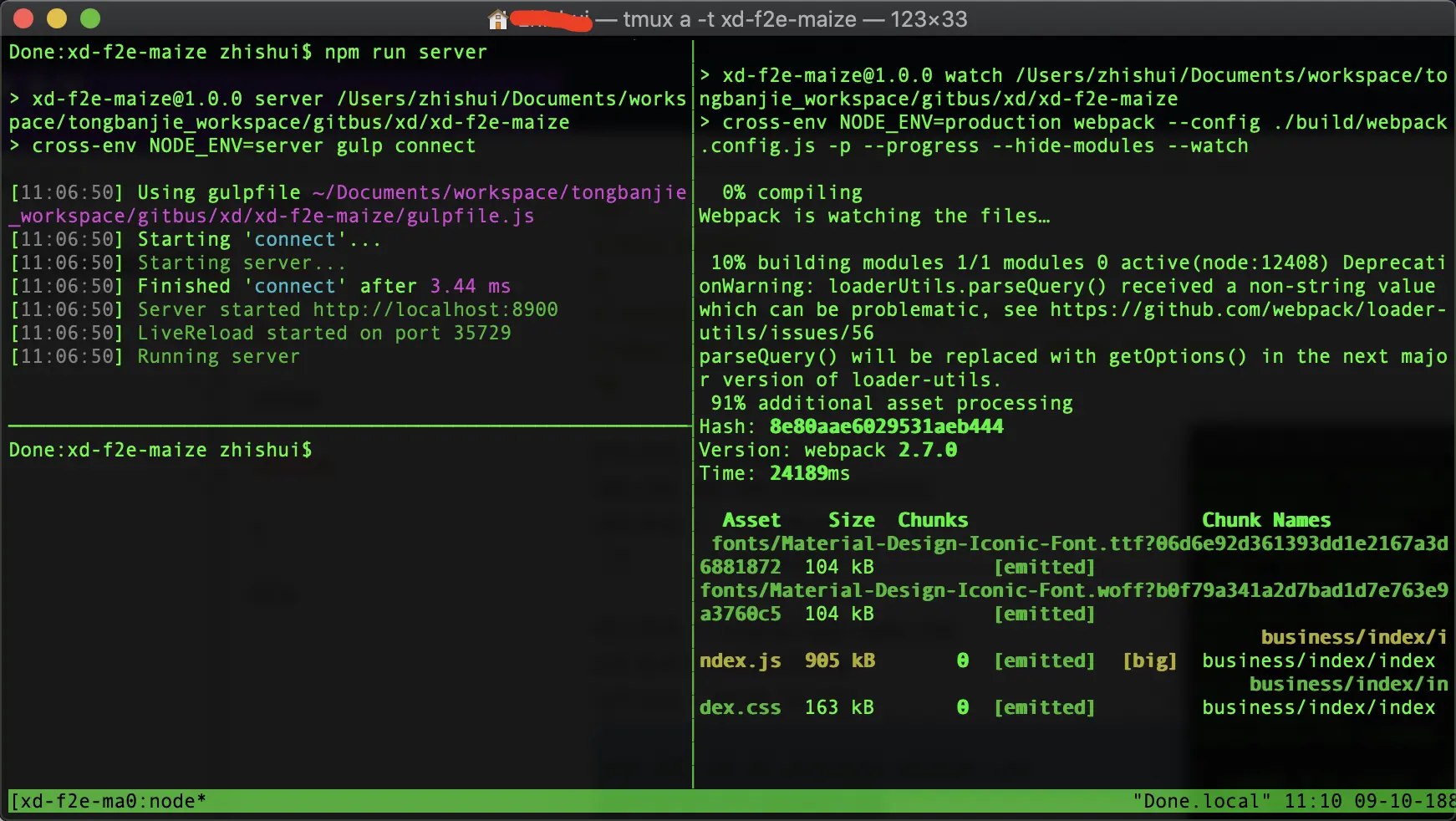Image resolution: width=1456 pixels, height=821 pixels.
Task: Click the 'parseQuery() will be replaced' warning line
Action: 1073,369
